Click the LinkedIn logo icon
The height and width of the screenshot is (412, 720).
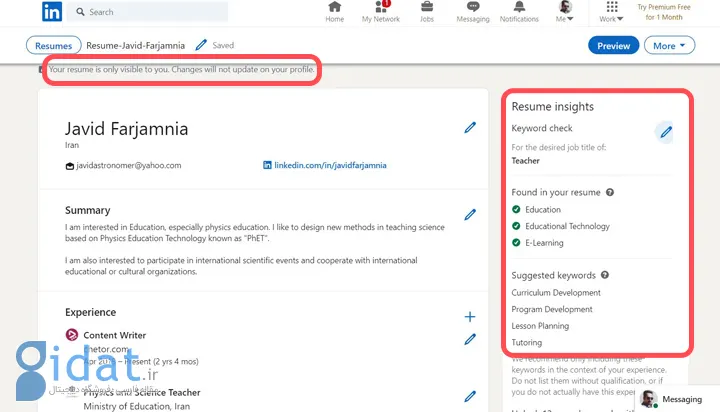pos(52,12)
